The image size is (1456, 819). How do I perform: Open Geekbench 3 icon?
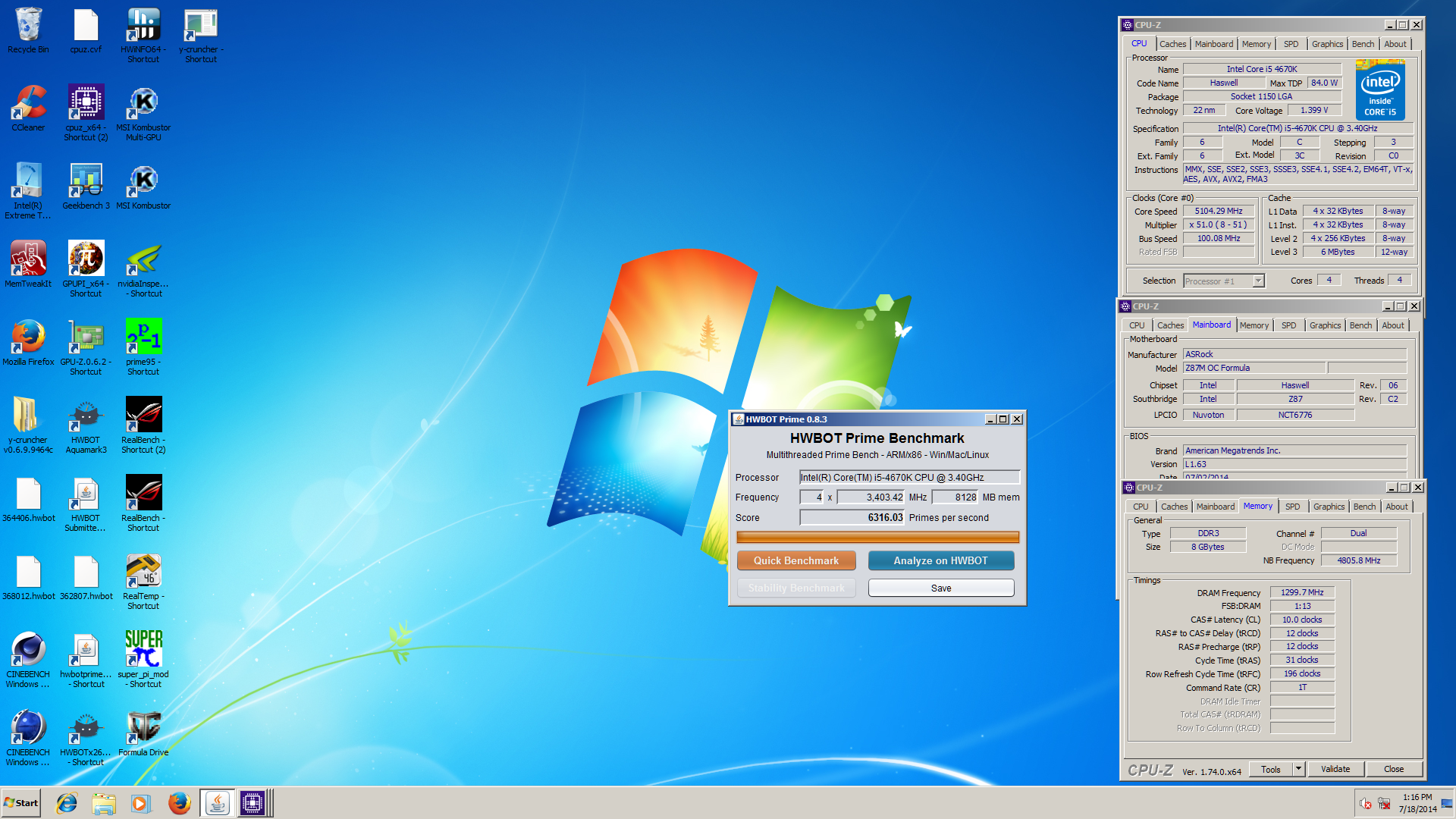[x=86, y=187]
